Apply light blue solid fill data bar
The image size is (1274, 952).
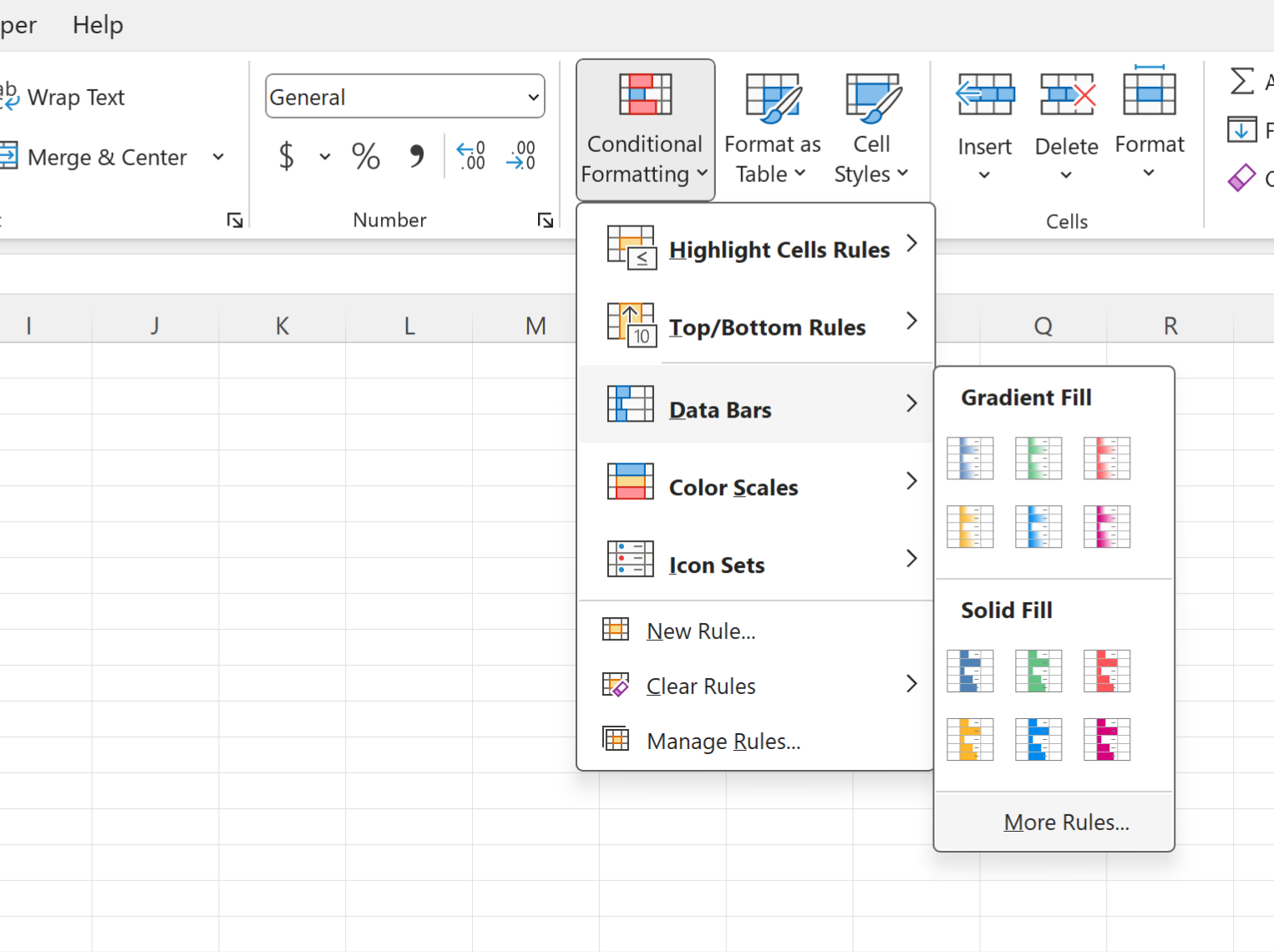coord(1038,740)
